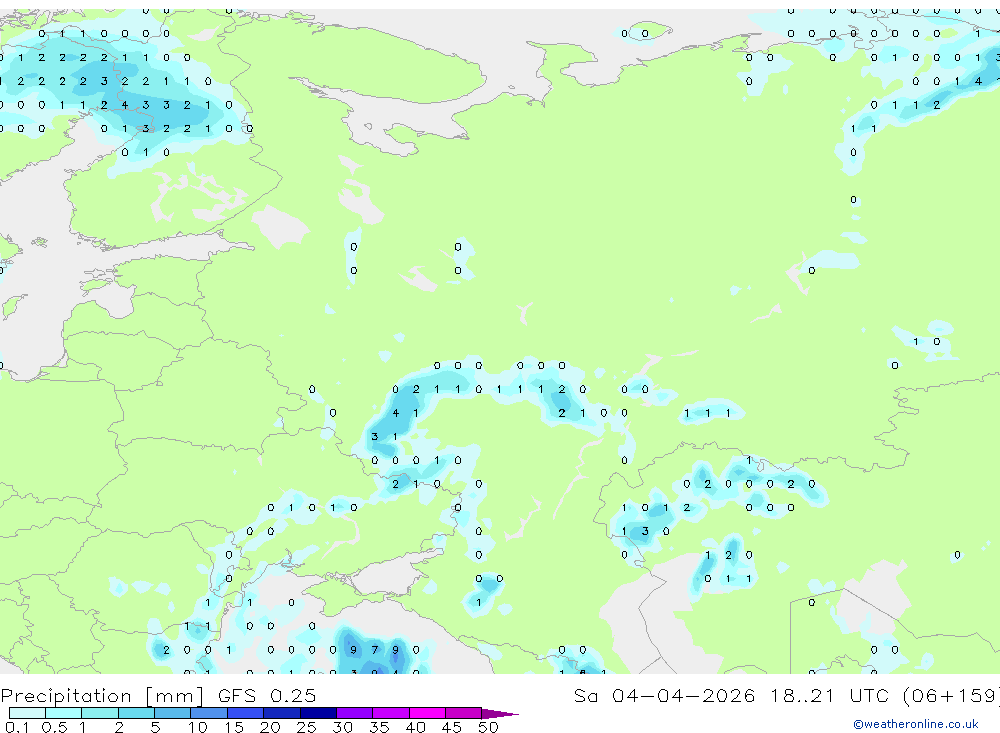Click the legend label '25'
The height and width of the screenshot is (733, 1000).
(306, 727)
